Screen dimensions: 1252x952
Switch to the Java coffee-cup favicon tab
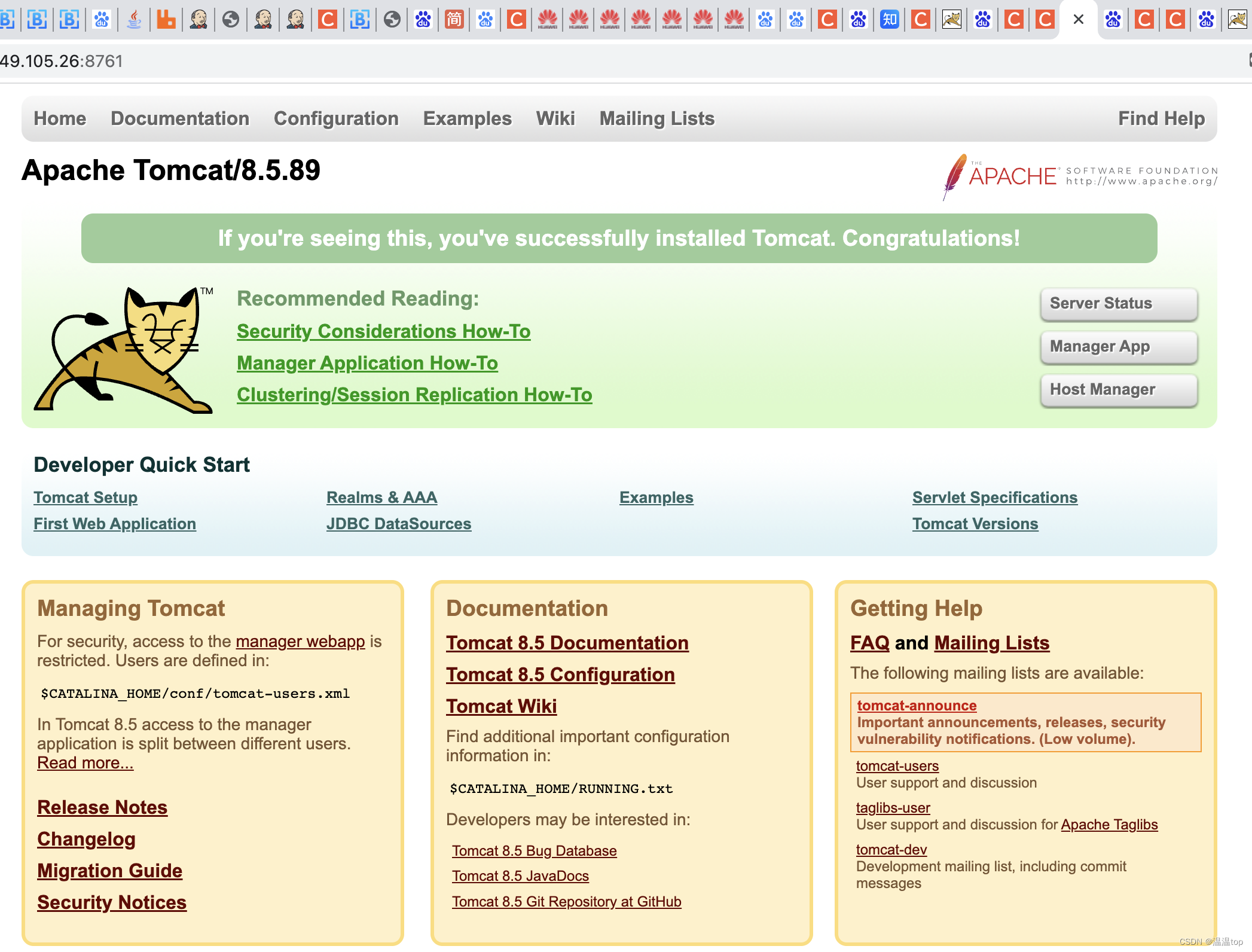134,20
